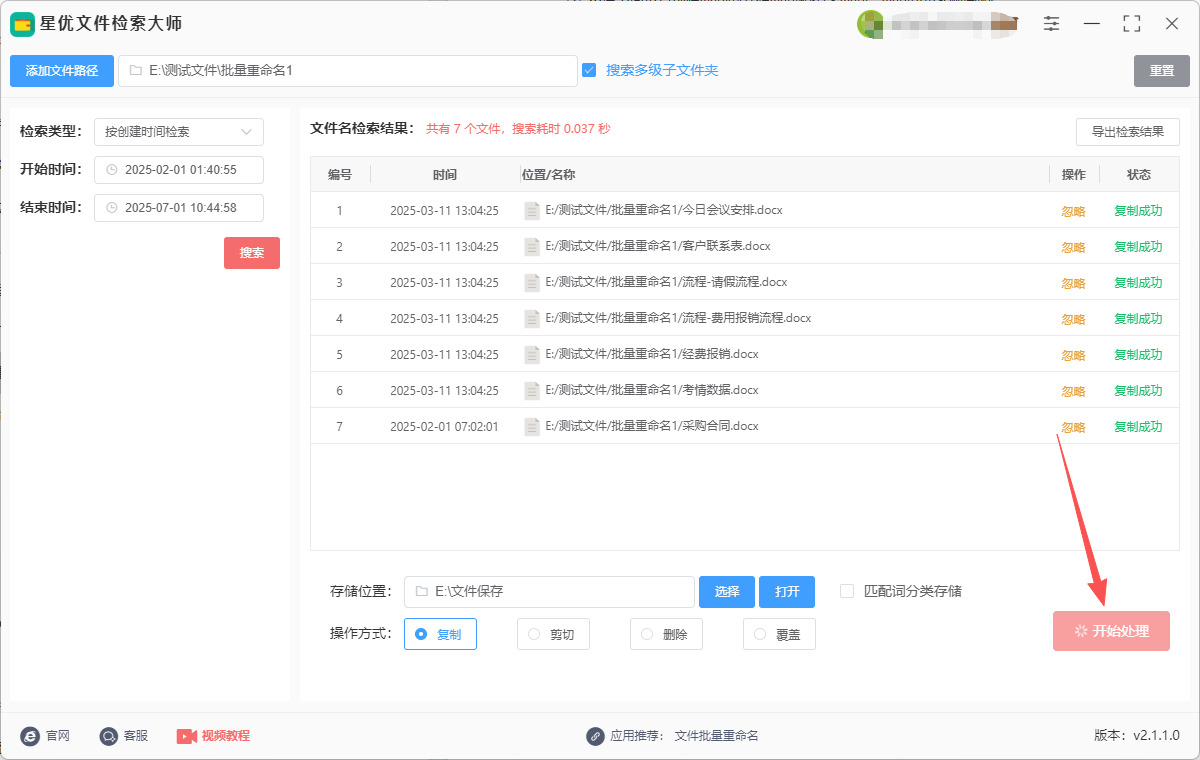1200x760 pixels.
Task: Click the 存储位置 path input field
Action: coord(555,592)
